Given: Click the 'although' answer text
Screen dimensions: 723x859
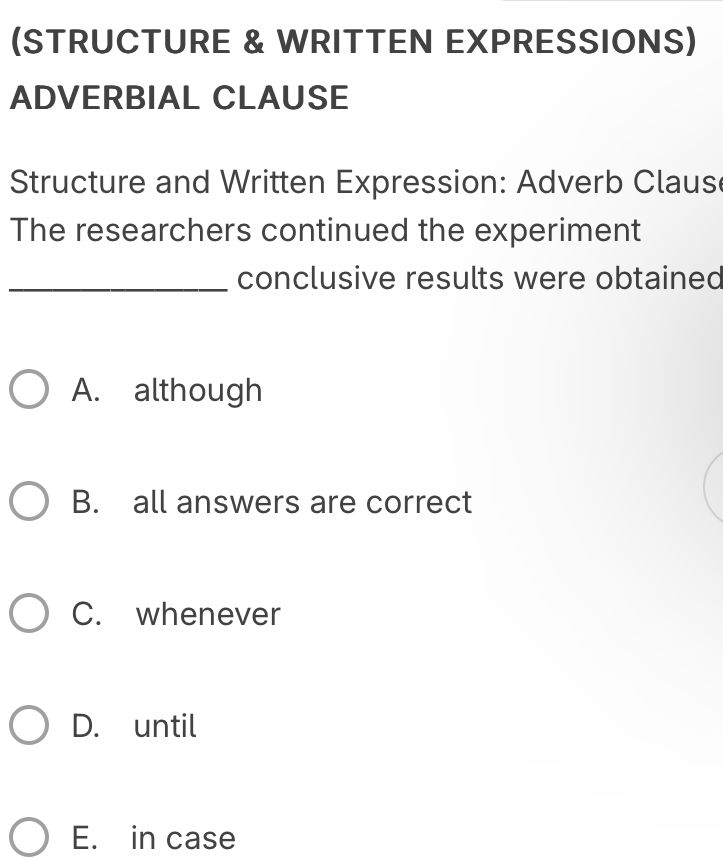Looking at the screenshot, I should [198, 391].
